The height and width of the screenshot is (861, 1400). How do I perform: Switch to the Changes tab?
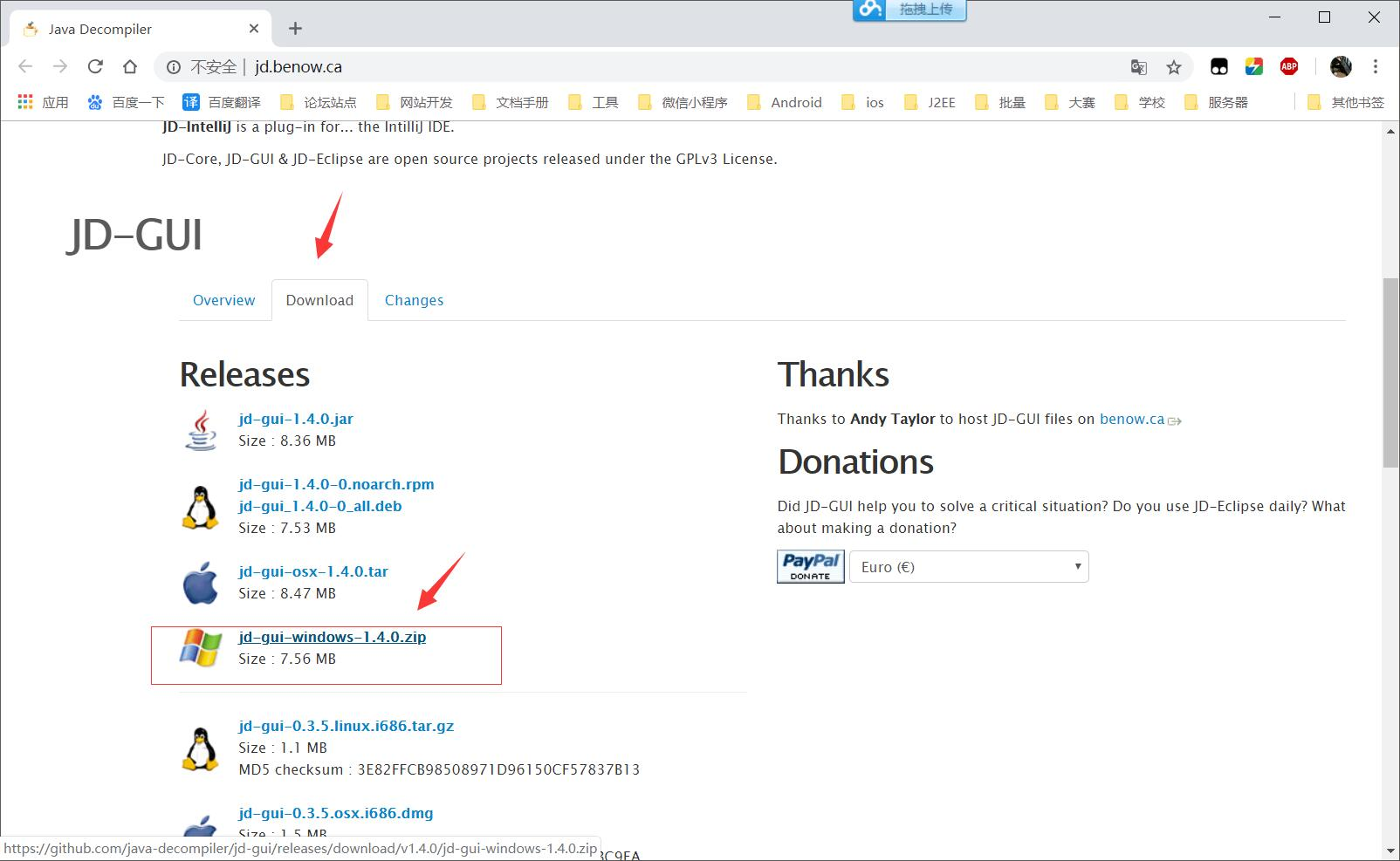click(x=414, y=300)
